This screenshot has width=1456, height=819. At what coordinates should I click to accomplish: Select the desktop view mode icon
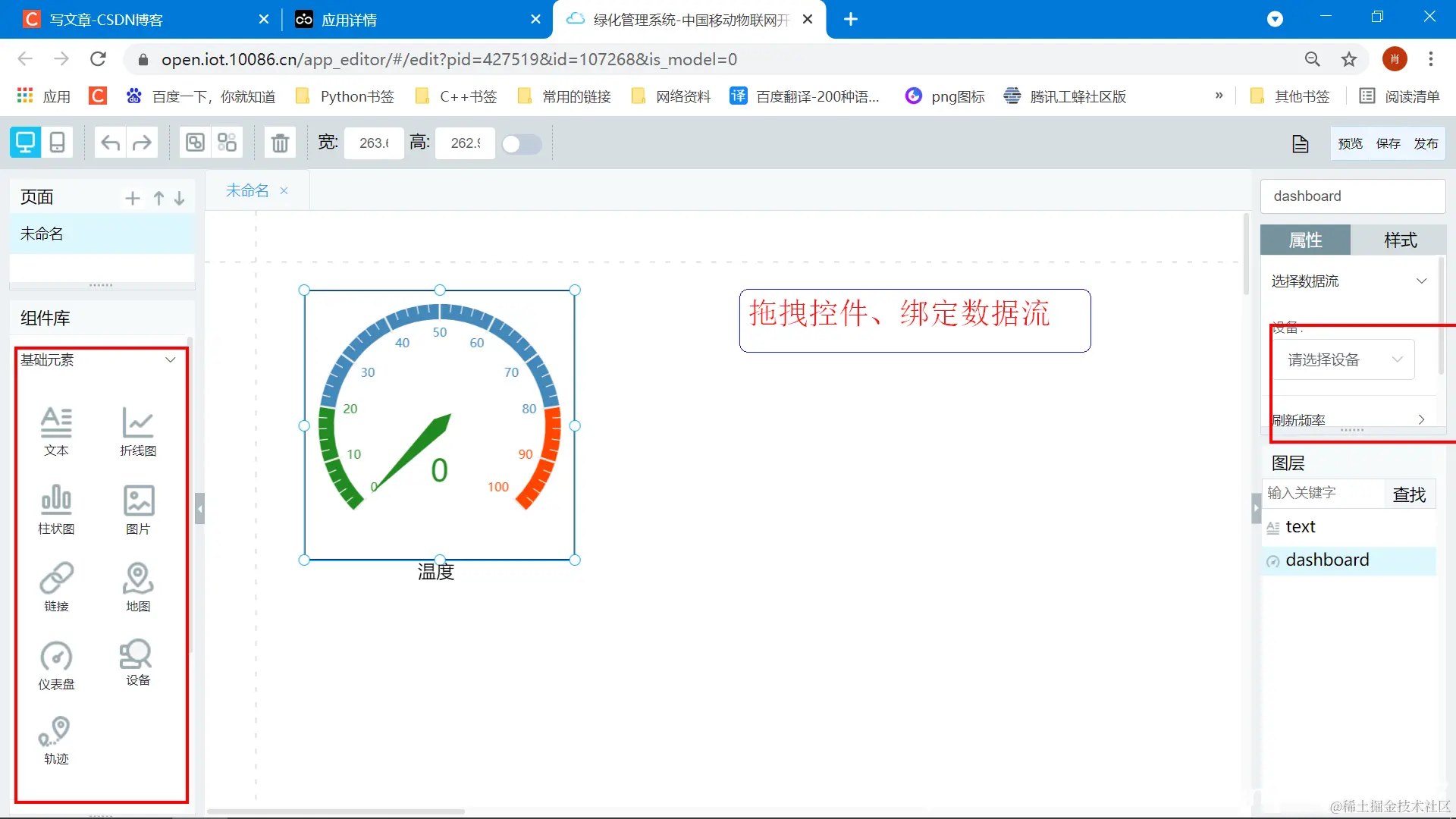[25, 143]
